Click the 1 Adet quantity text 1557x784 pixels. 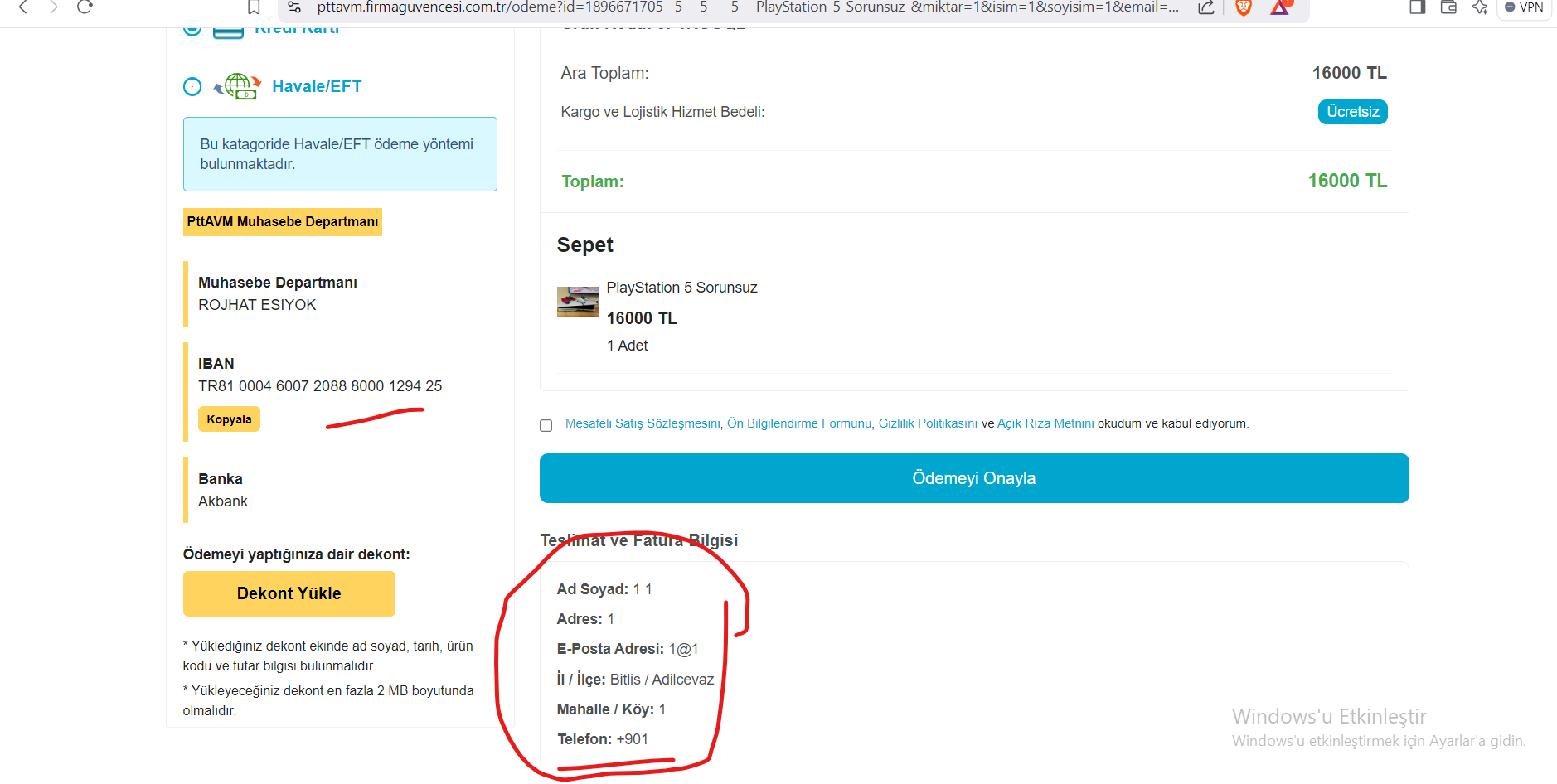click(628, 346)
